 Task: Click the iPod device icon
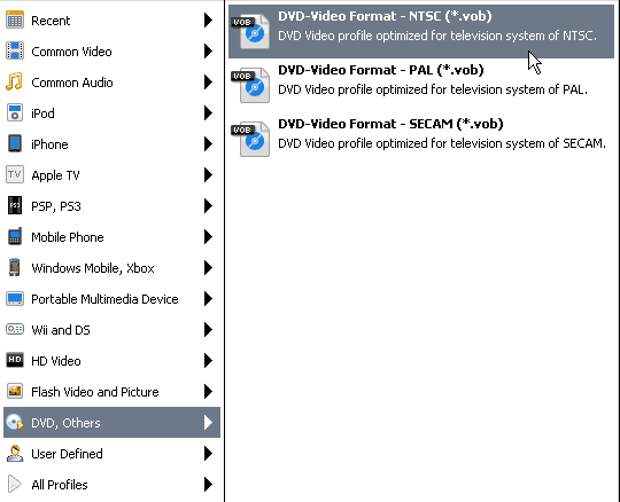tap(15, 113)
